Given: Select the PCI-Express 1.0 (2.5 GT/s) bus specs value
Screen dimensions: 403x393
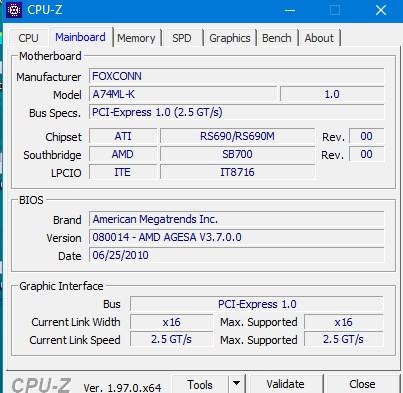Looking at the screenshot, I should [236, 112].
